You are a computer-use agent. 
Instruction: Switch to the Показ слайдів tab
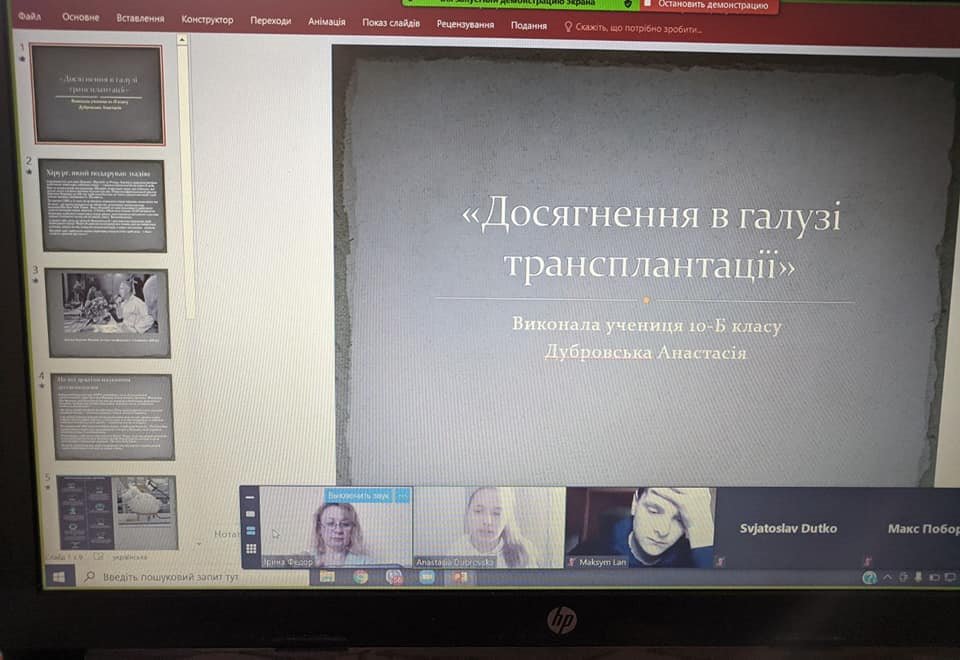point(391,23)
